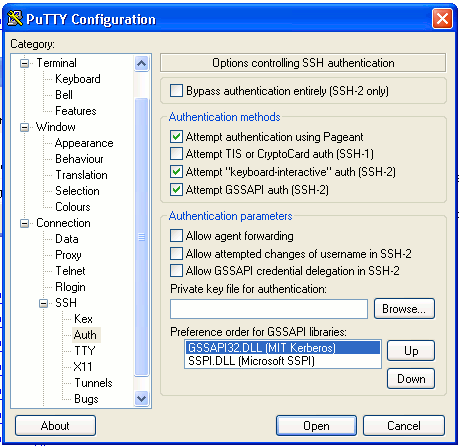Click the private key file field
Viewport: 459px width, 446px height.
pyautogui.click(x=269, y=309)
